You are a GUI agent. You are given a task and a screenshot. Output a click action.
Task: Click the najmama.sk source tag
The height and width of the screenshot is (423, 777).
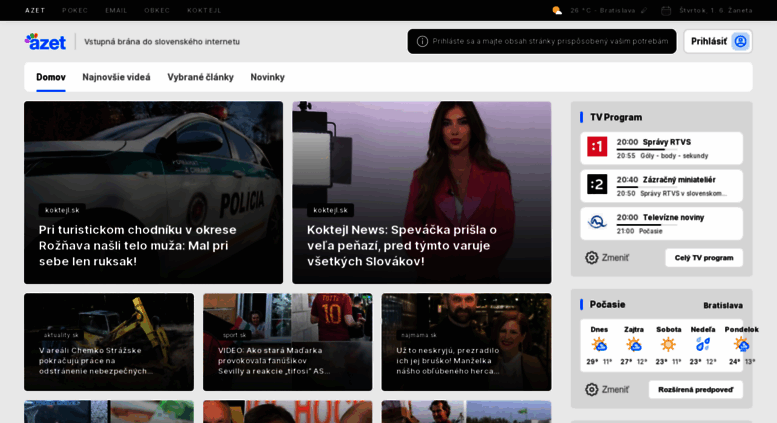tap(419, 335)
